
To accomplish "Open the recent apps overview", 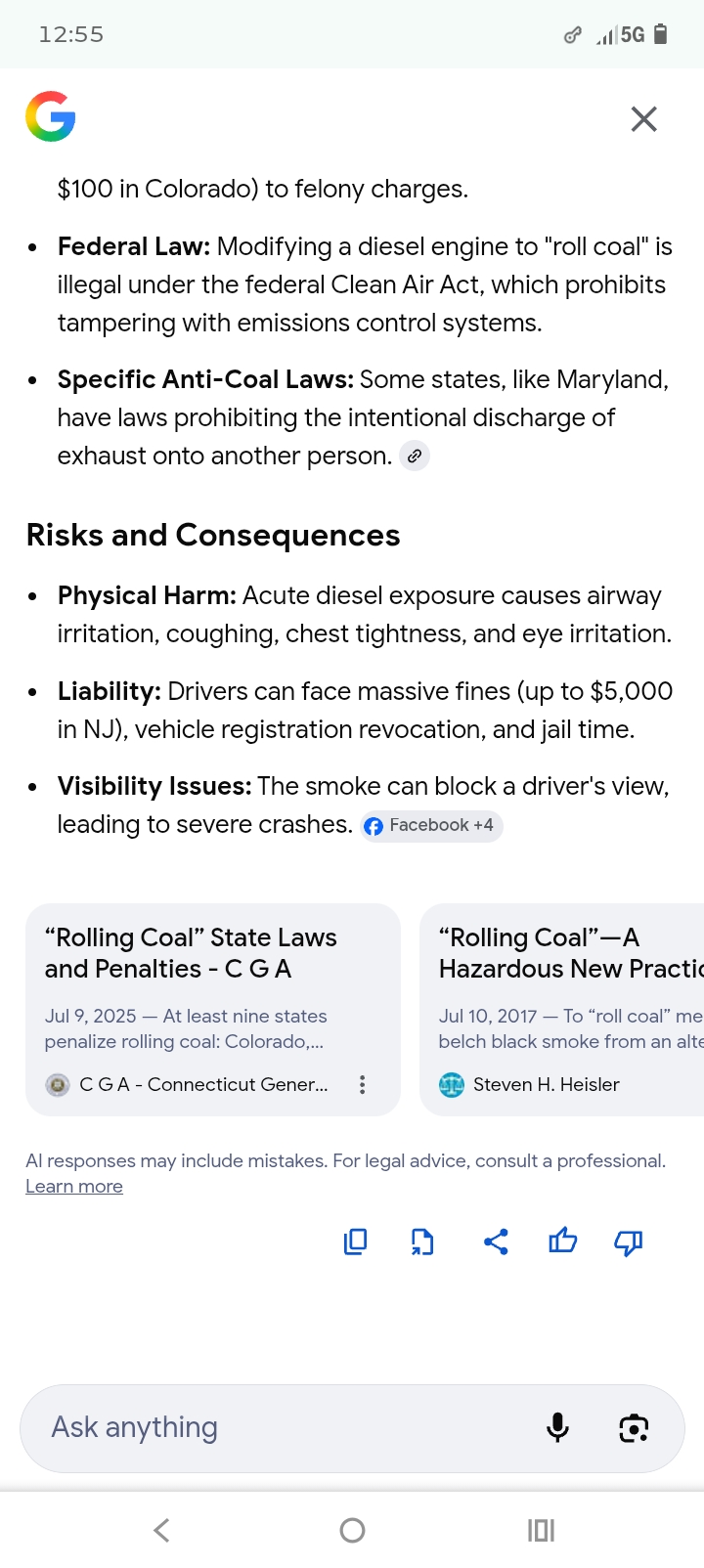I will [541, 1530].
